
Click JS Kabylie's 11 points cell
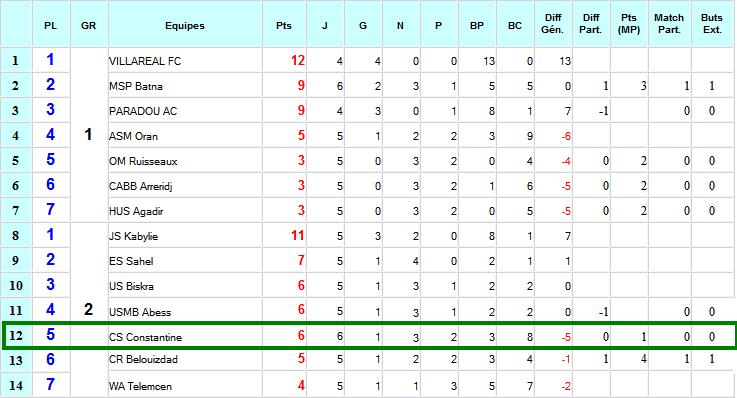[x=284, y=235]
